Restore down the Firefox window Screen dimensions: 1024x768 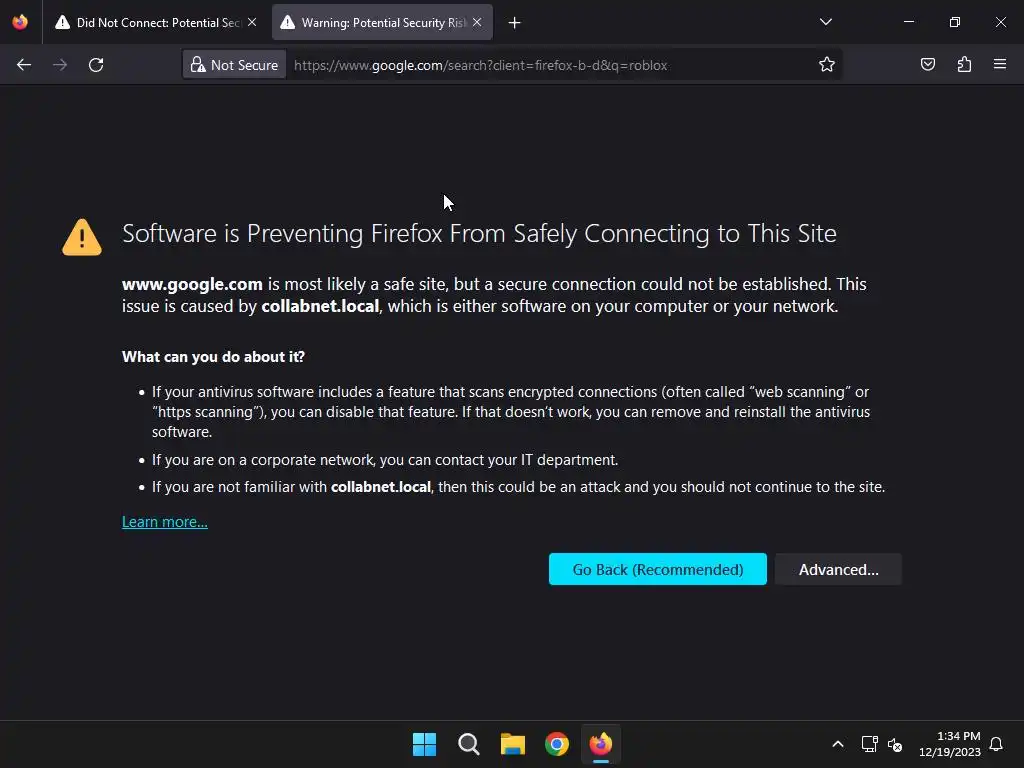click(x=955, y=22)
